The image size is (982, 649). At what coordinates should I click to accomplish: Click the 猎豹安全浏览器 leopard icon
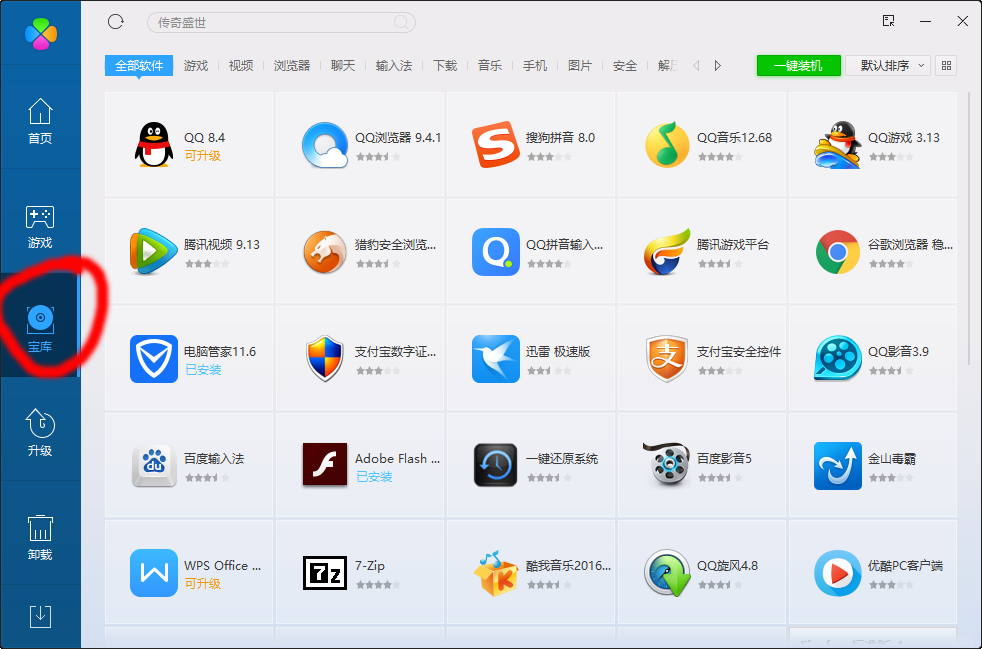pyautogui.click(x=324, y=252)
